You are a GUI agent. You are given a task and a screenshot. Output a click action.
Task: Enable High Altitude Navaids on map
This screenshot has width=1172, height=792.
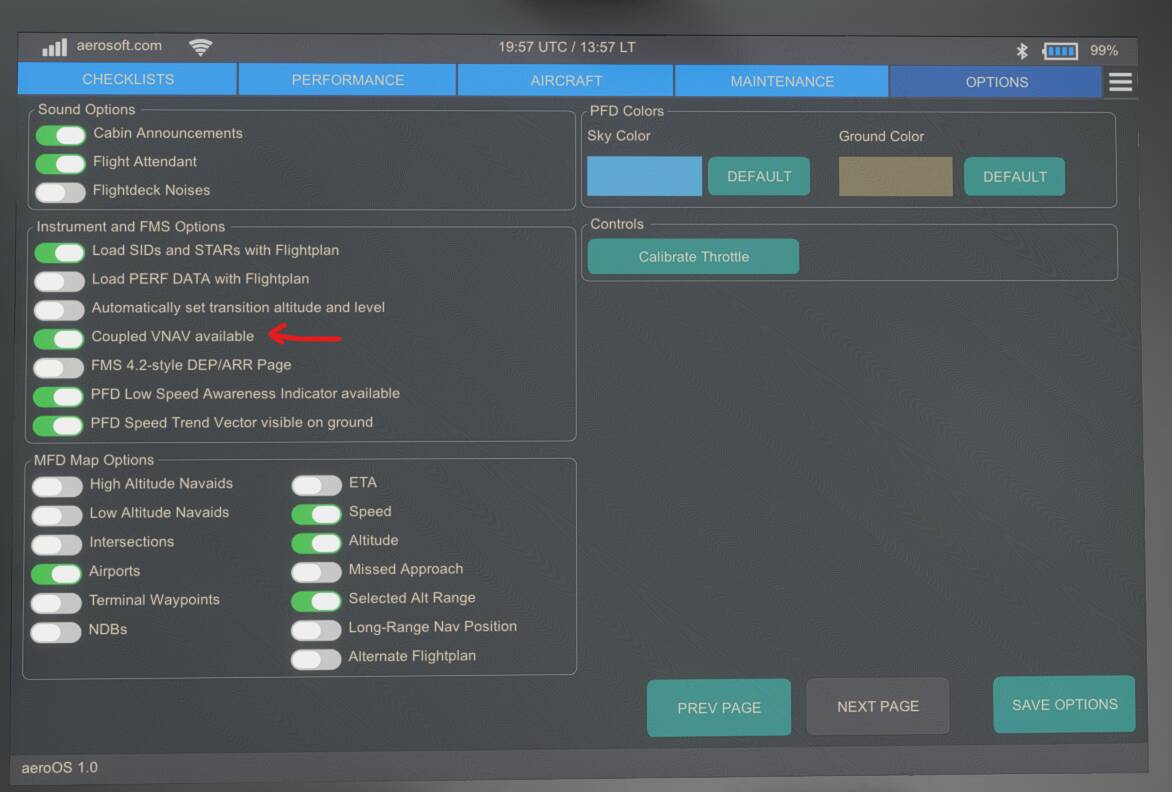point(58,486)
